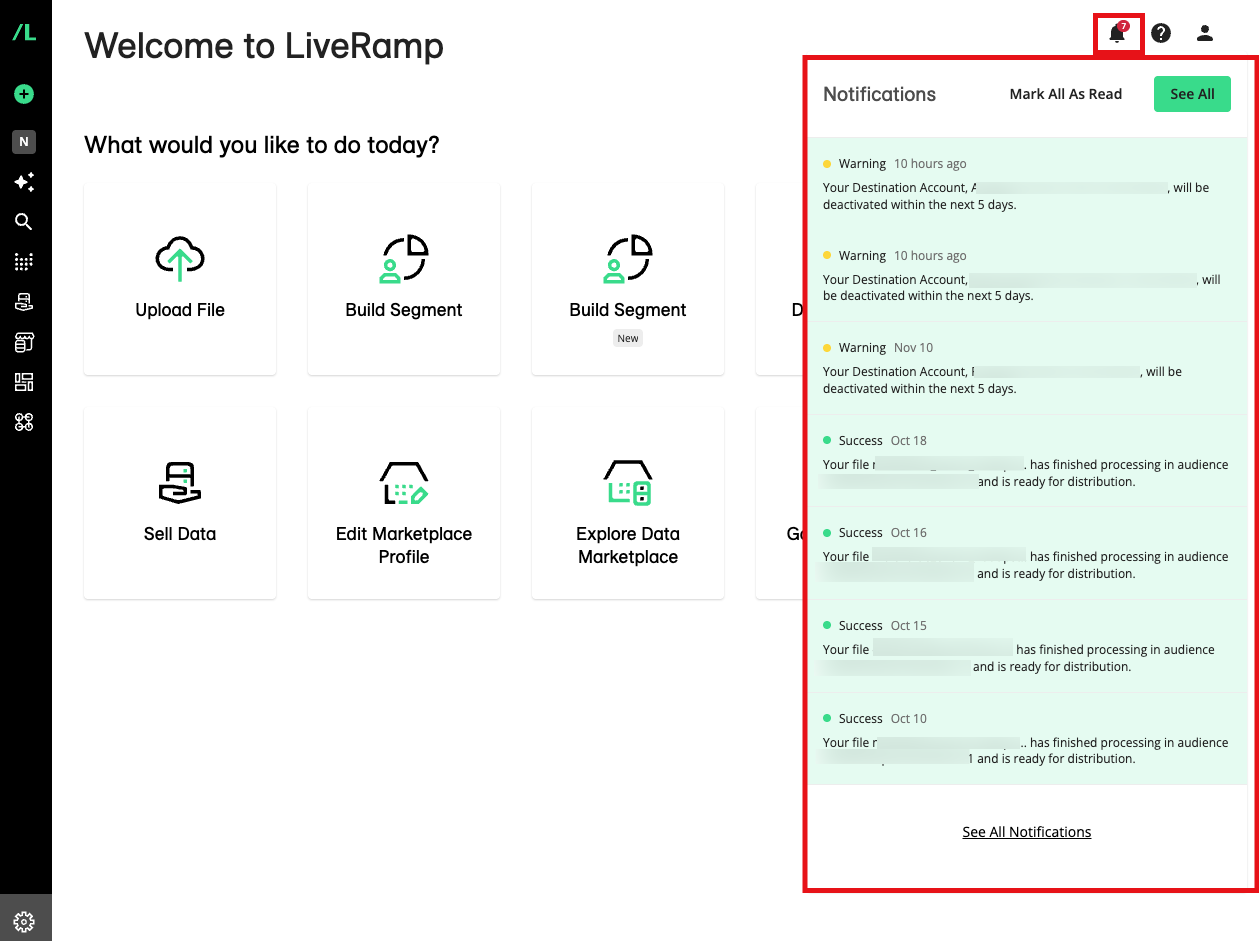Click the 'N' account badge in sidebar
Image resolution: width=1259 pixels, height=941 pixels.
[24, 142]
